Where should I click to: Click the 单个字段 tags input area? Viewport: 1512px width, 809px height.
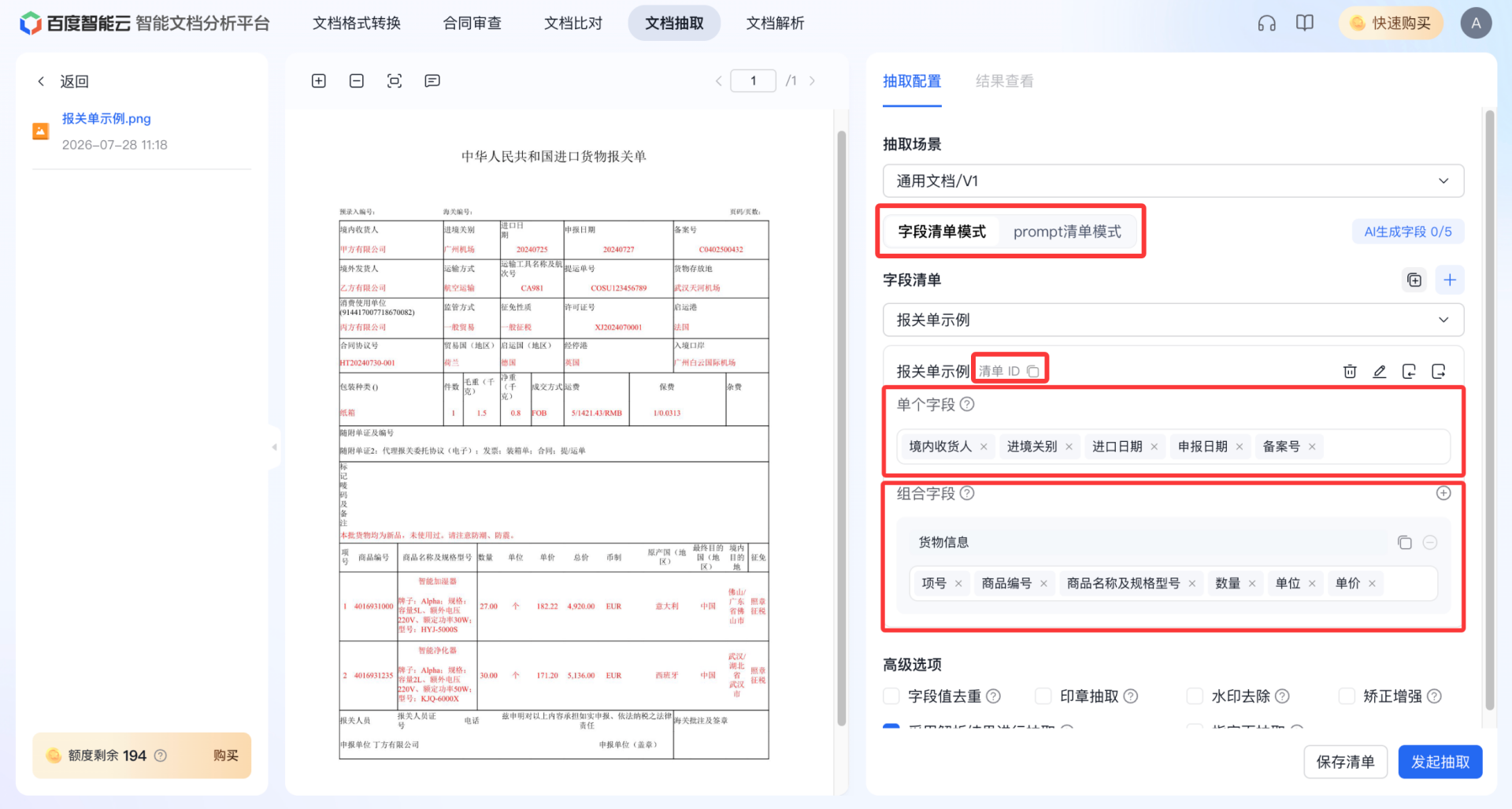[x=1173, y=447]
